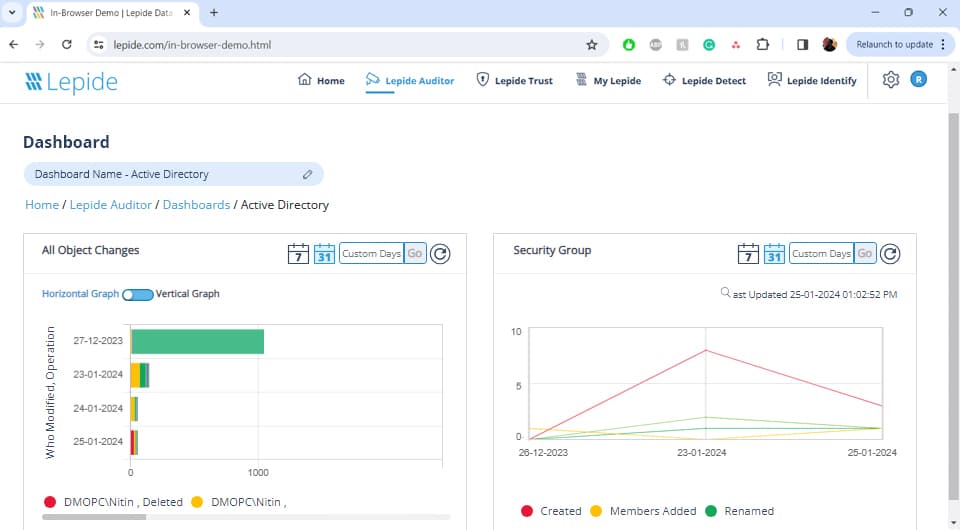
Task: Toggle yellow DMOPC\Nitin legend marker
Action: tap(197, 502)
